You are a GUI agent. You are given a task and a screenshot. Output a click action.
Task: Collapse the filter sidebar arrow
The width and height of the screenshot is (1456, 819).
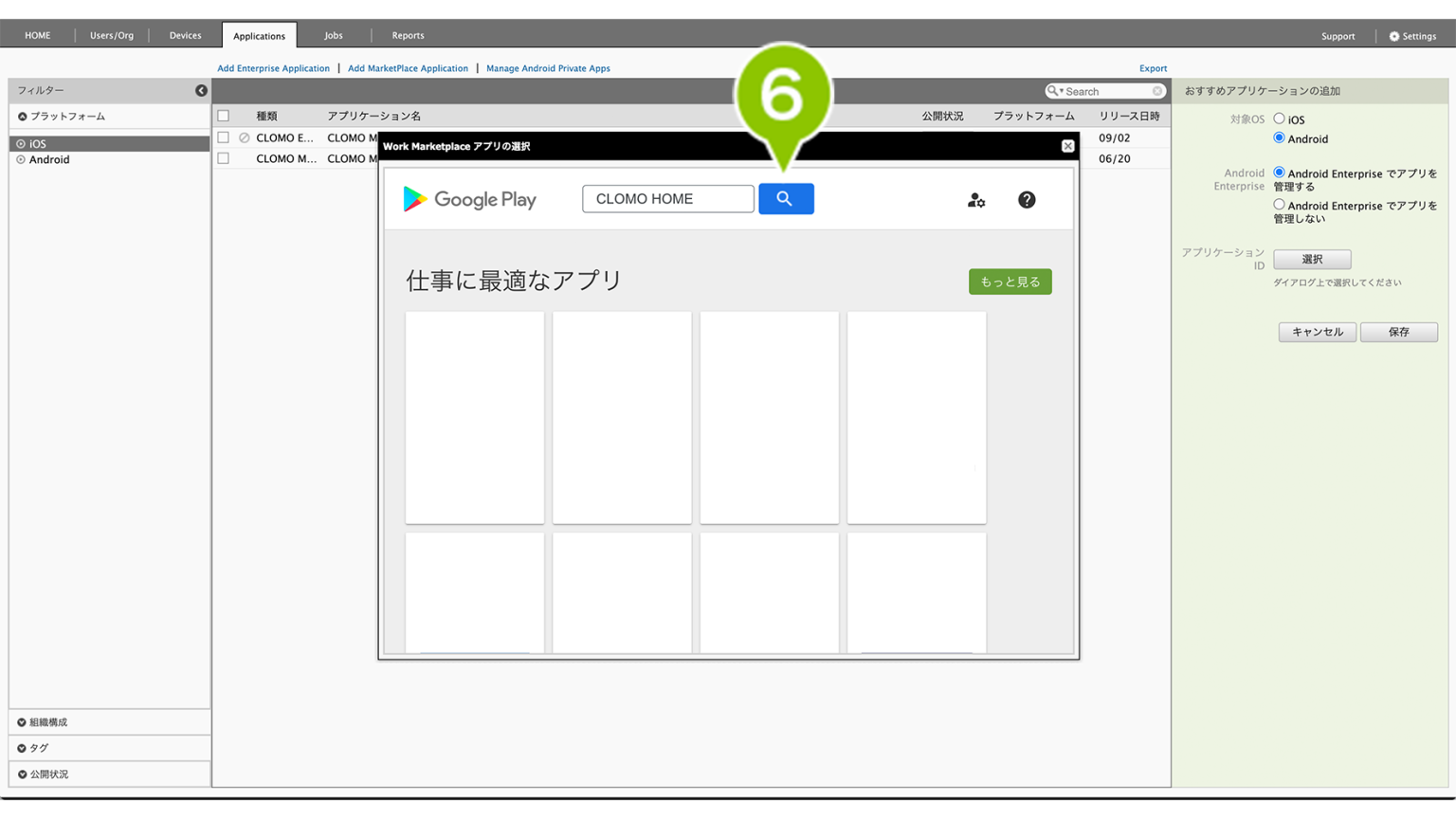click(x=201, y=91)
